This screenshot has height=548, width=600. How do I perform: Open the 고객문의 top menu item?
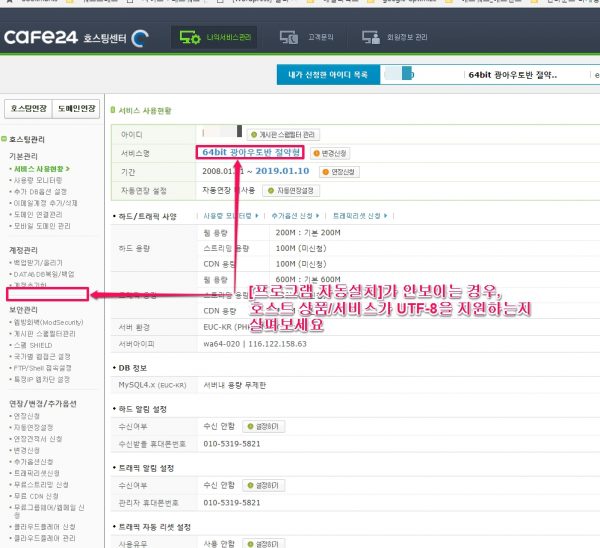(321, 37)
